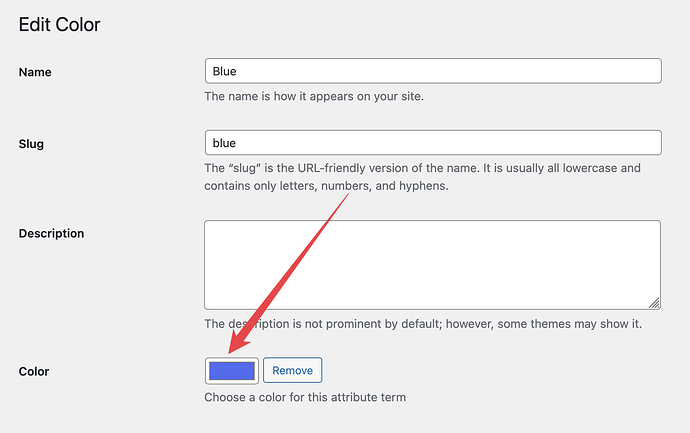Click the Name field label
The width and height of the screenshot is (690, 433).
pos(35,72)
